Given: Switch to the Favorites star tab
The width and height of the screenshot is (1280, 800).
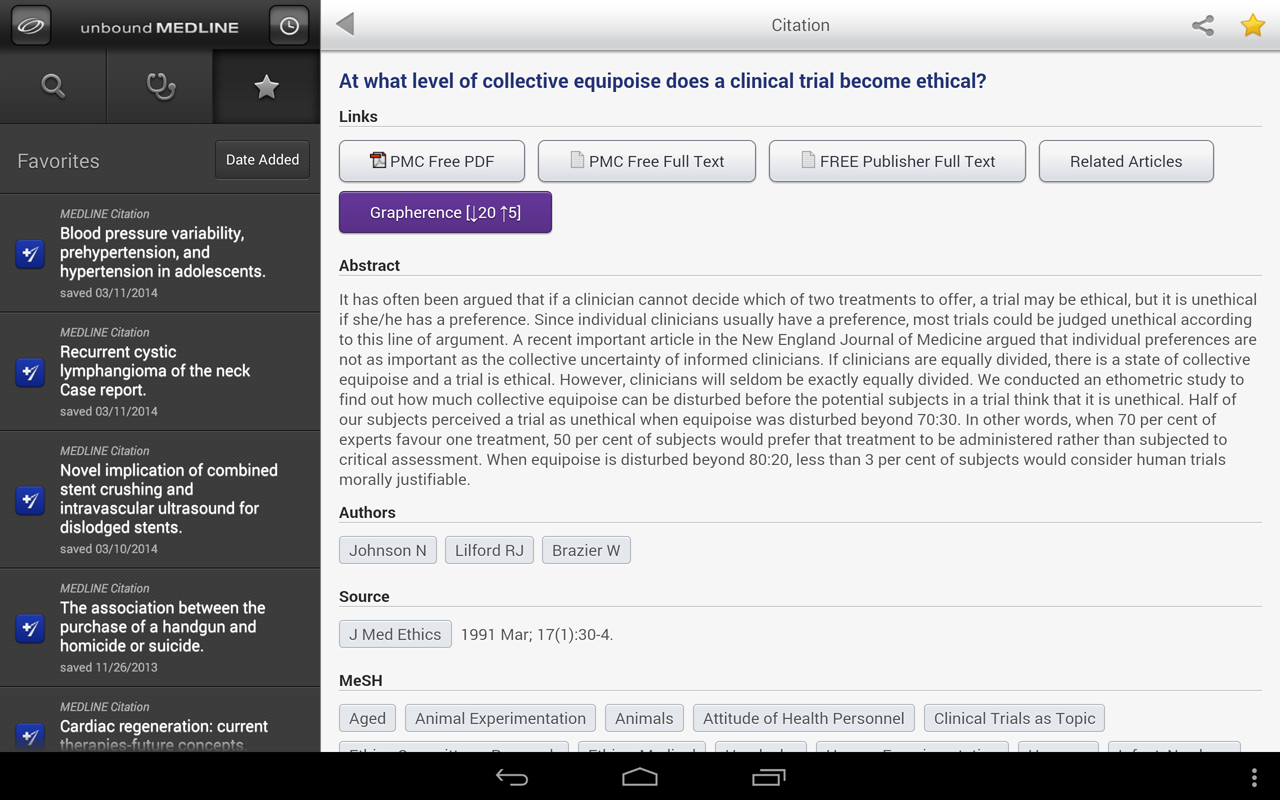Looking at the screenshot, I should (x=266, y=86).
